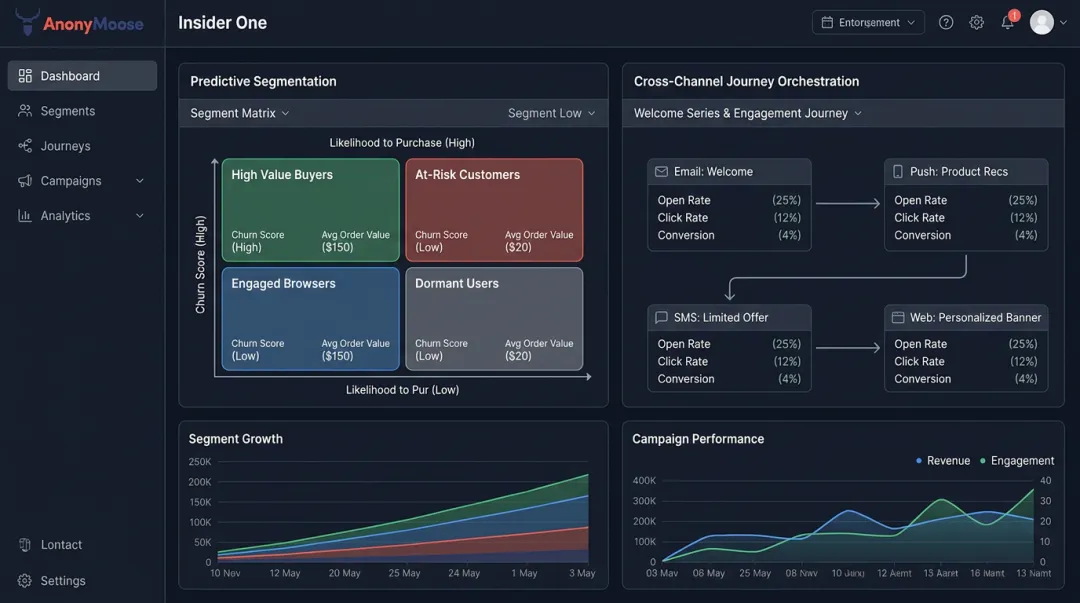The height and width of the screenshot is (603, 1080).
Task: Open the Push: Product Recs journey step
Action: (966, 205)
